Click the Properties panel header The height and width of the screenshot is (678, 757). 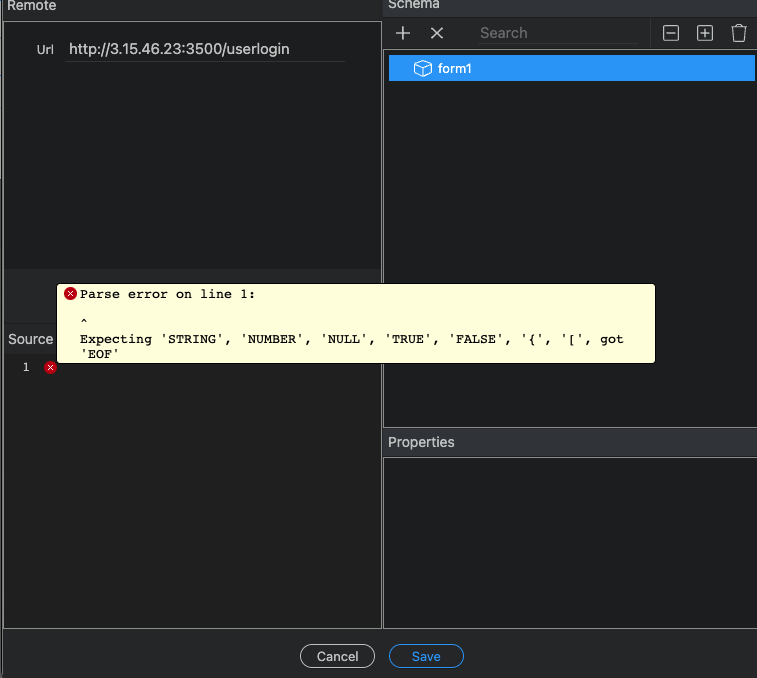421,442
